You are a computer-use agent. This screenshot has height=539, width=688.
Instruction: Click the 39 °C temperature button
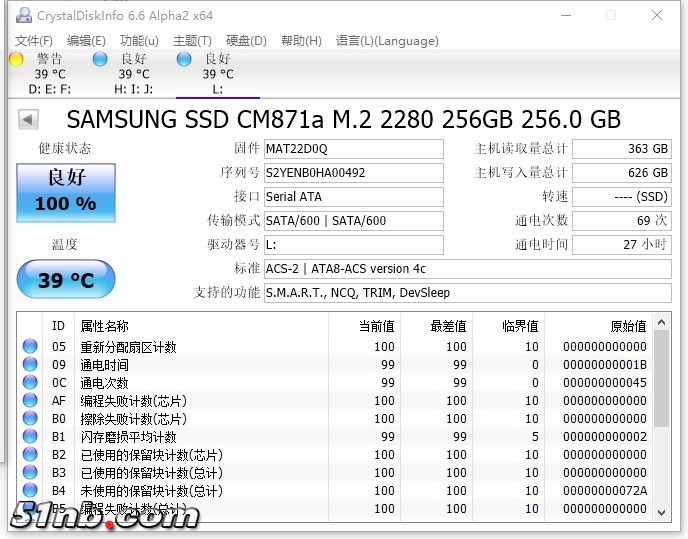tap(66, 280)
